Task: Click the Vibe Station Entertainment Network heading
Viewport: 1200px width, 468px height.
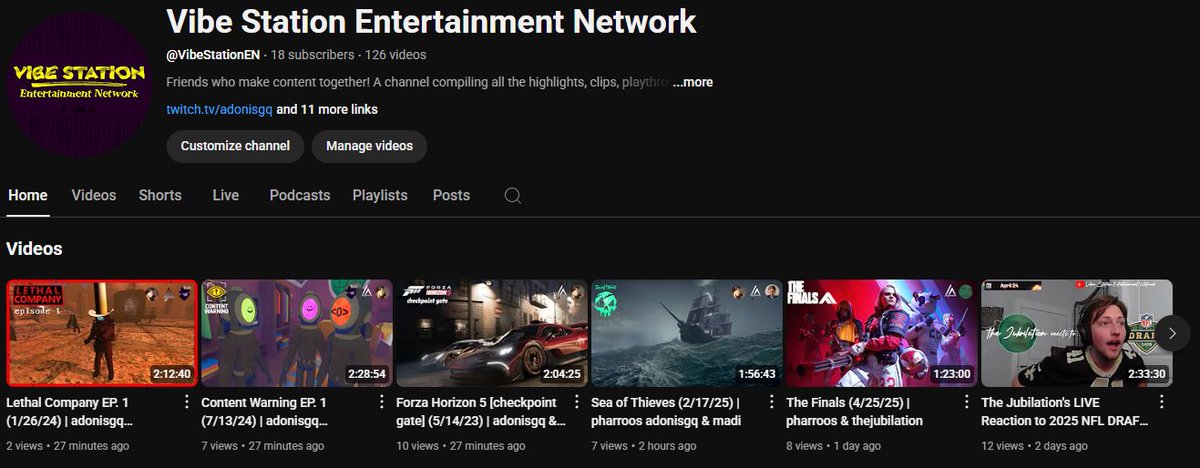Action: point(431,20)
